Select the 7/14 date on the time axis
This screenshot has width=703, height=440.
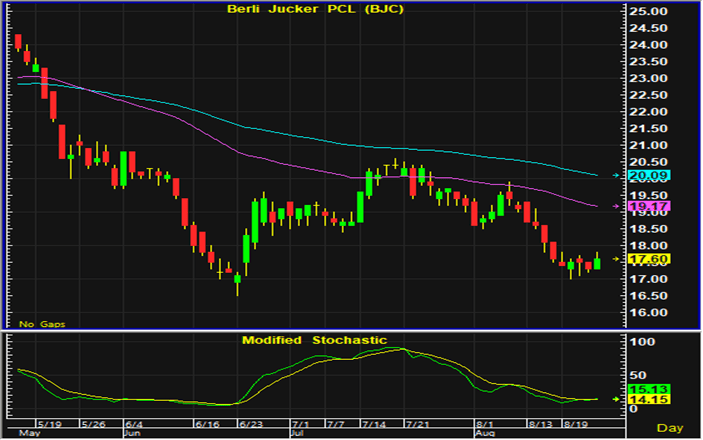[x=373, y=424]
